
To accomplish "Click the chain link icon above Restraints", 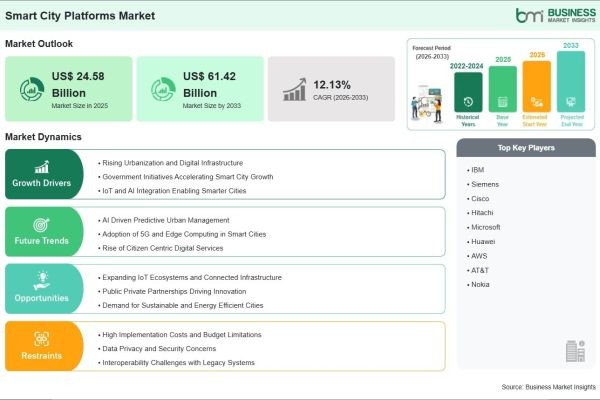I will [41, 339].
